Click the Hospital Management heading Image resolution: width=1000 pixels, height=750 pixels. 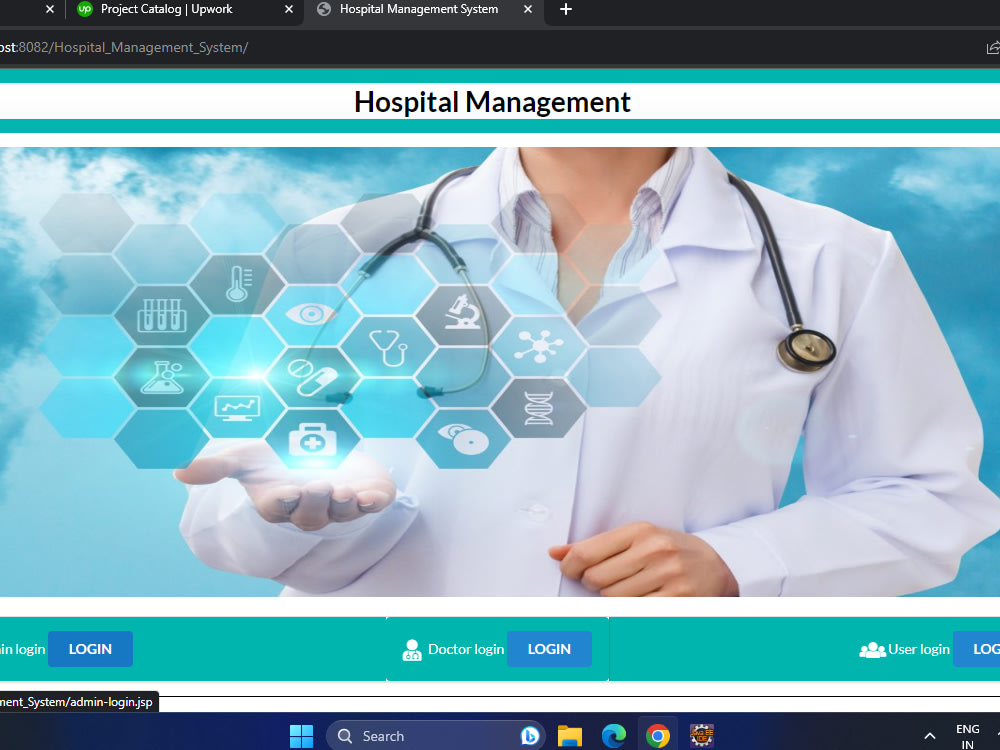492,102
